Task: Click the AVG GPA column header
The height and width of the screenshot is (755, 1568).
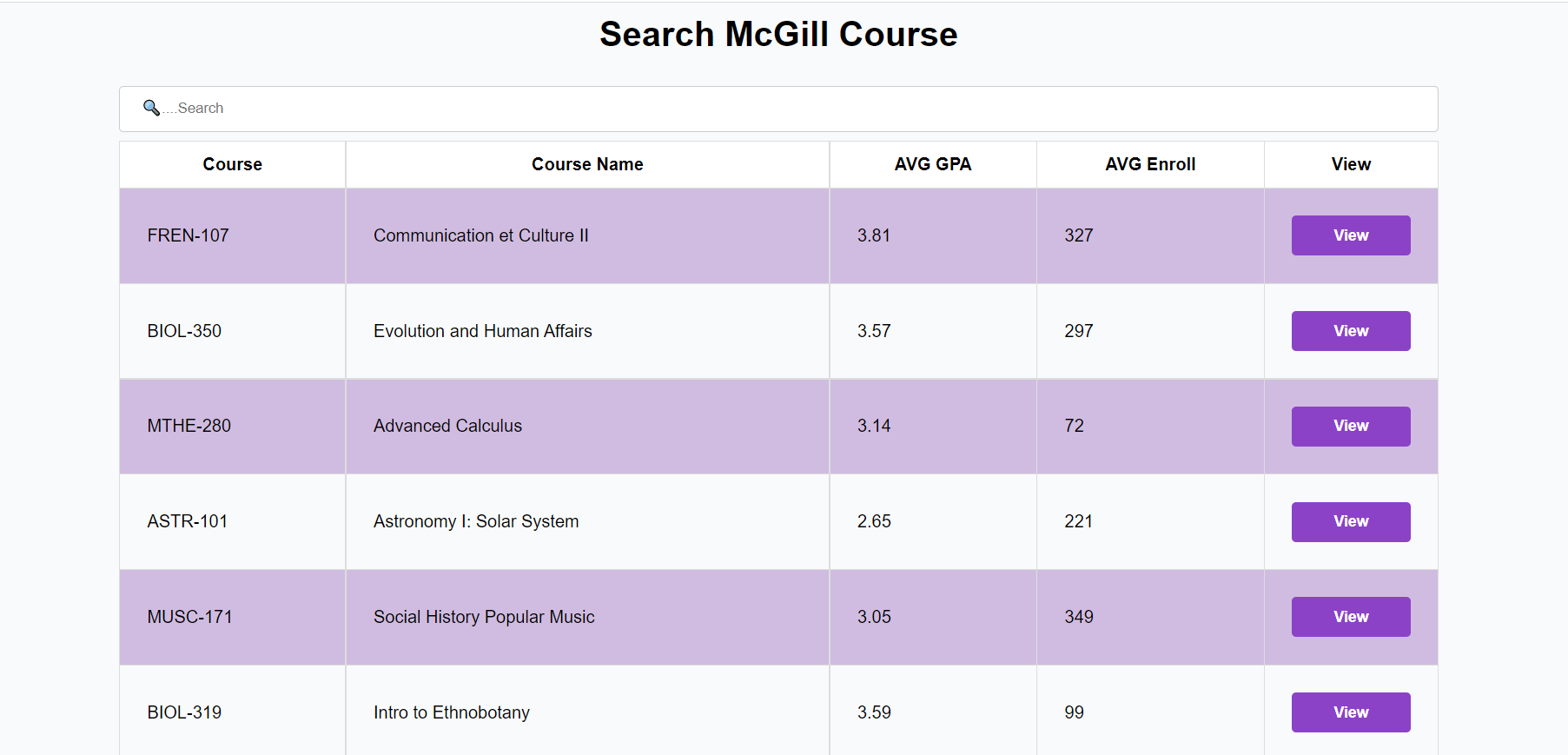Action: [932, 164]
